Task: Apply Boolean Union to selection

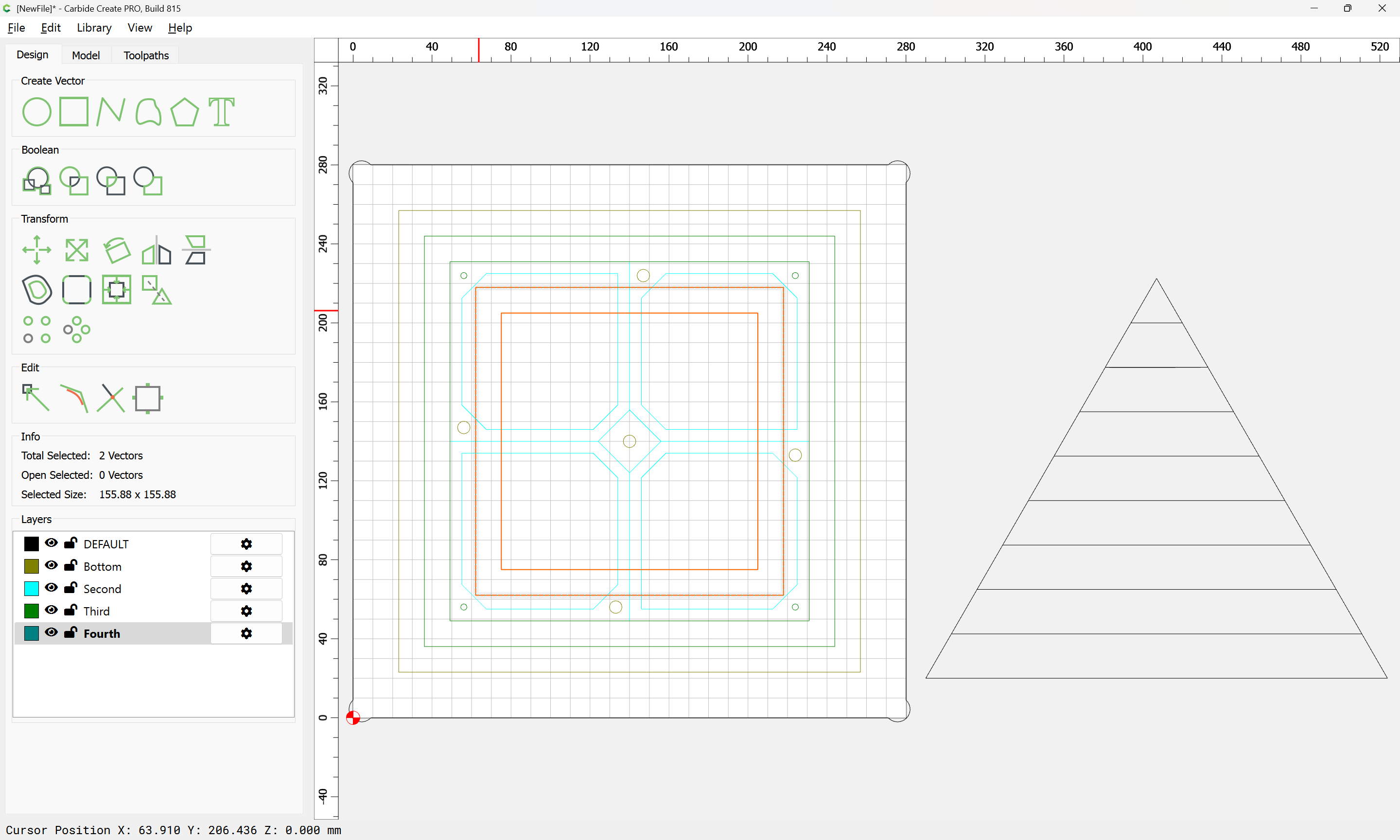Action: click(x=37, y=180)
